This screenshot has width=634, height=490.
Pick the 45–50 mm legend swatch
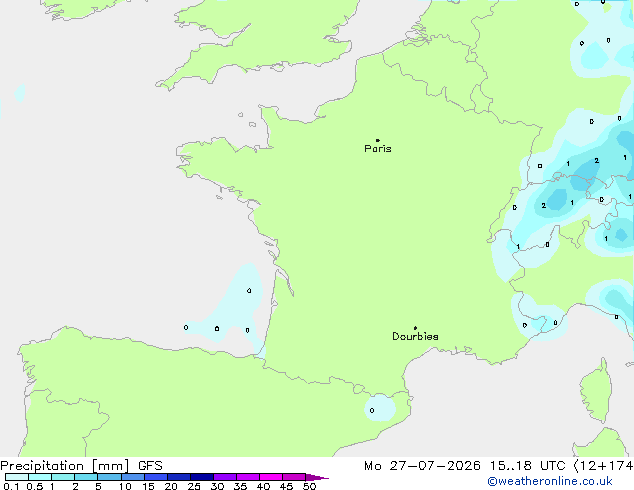294,477
